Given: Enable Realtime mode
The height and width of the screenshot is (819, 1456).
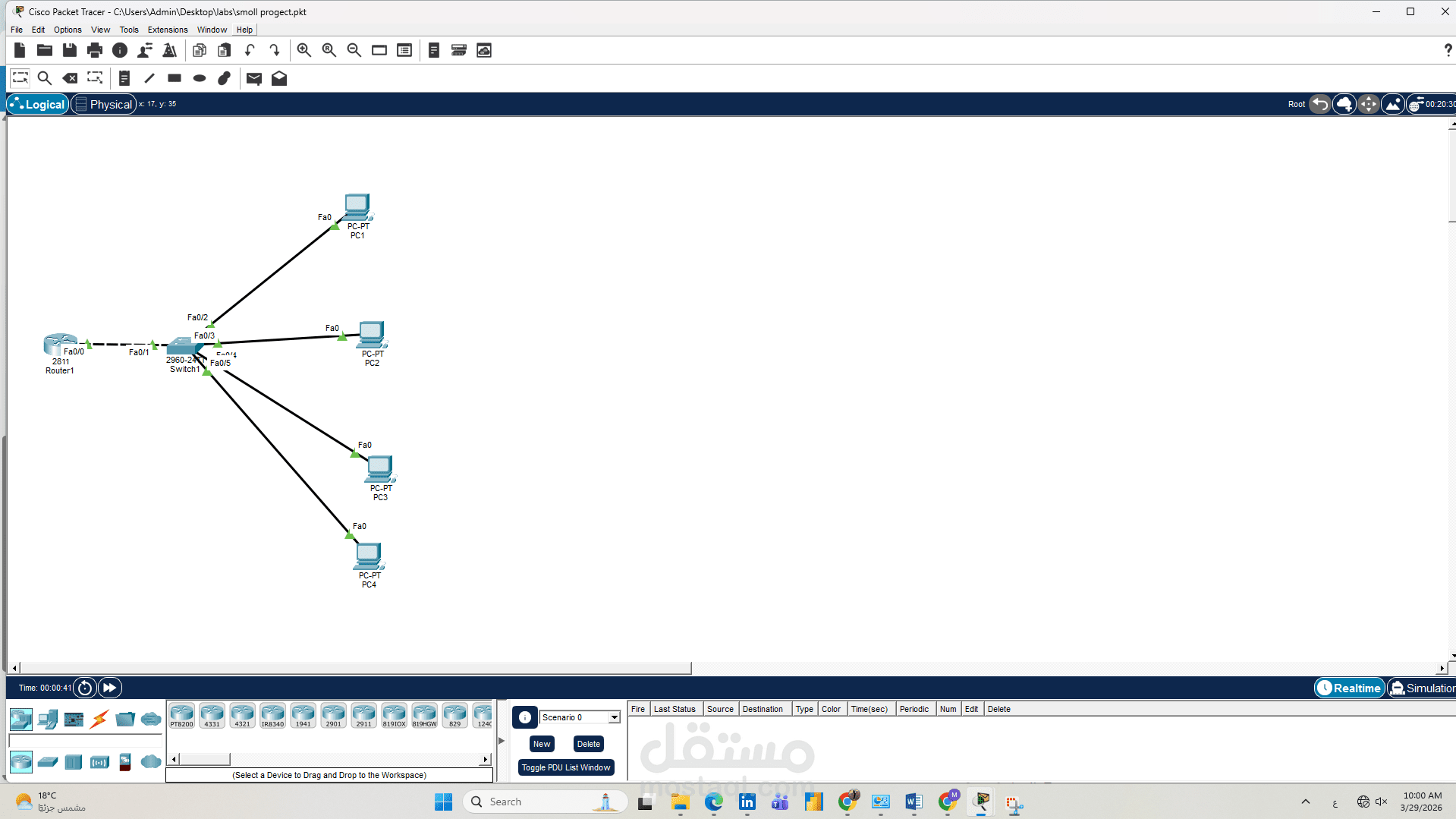Looking at the screenshot, I should (1349, 688).
